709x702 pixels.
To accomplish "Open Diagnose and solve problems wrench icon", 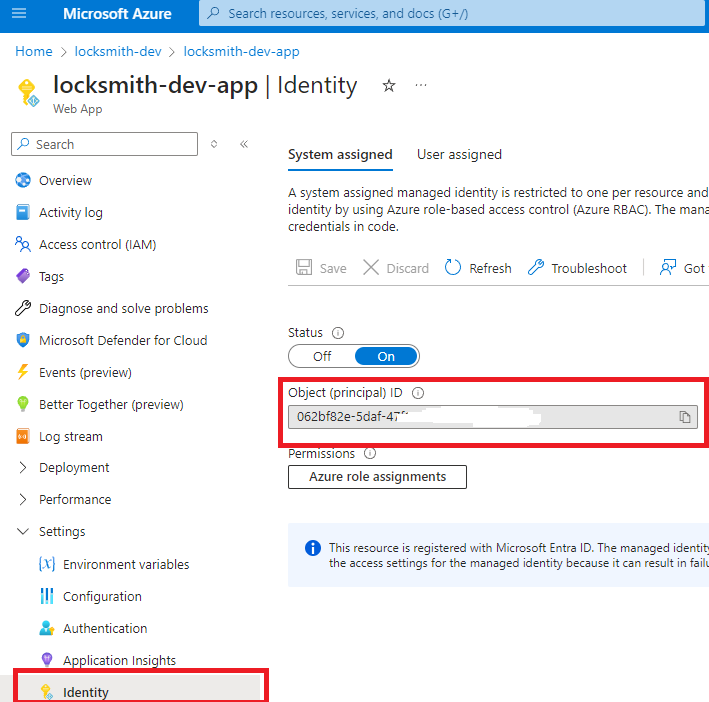I will coord(23,308).
